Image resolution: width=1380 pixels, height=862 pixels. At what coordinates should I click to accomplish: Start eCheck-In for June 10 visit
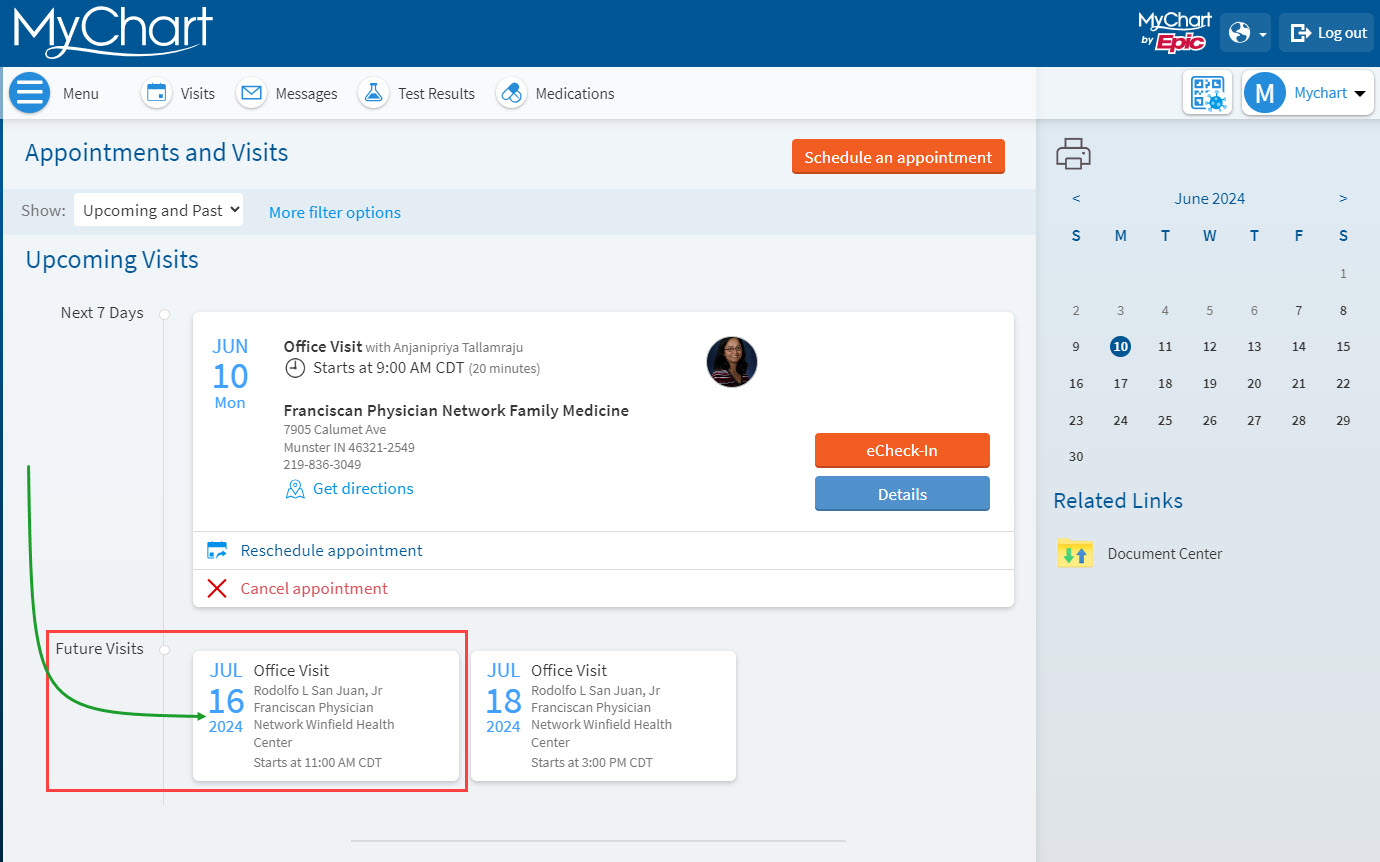point(902,450)
